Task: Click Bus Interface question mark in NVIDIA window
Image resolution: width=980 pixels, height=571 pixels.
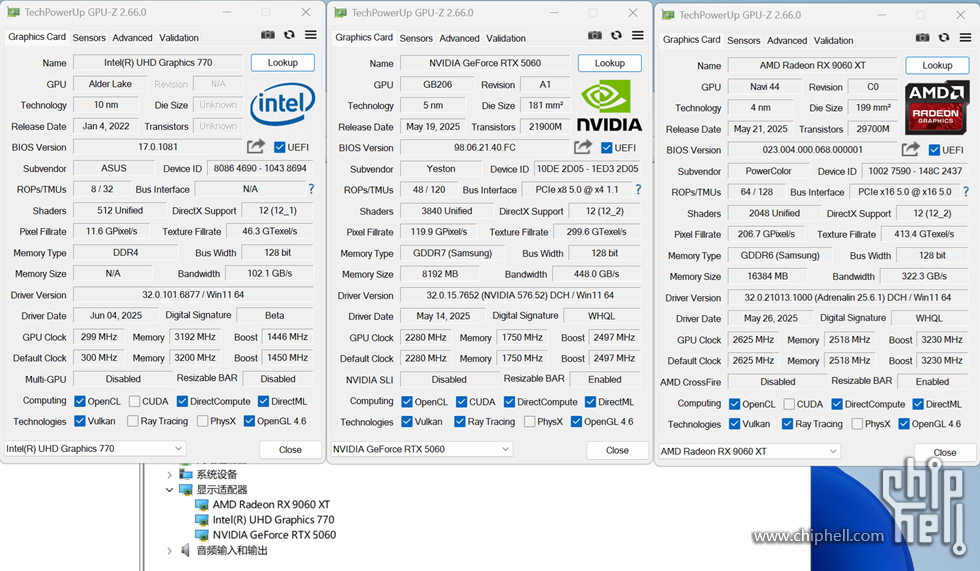Action: pos(638,189)
